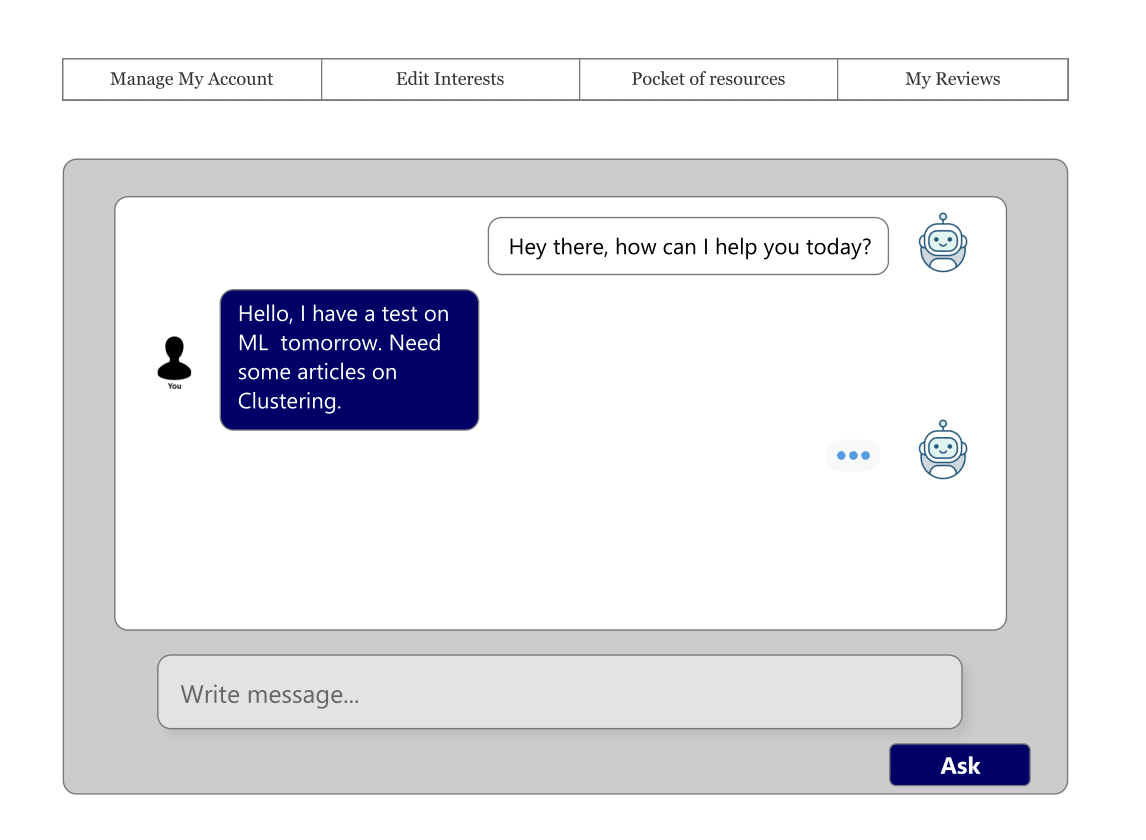Click the dark blue user message bubble
Viewport: 1146px width, 840px height.
click(349, 360)
